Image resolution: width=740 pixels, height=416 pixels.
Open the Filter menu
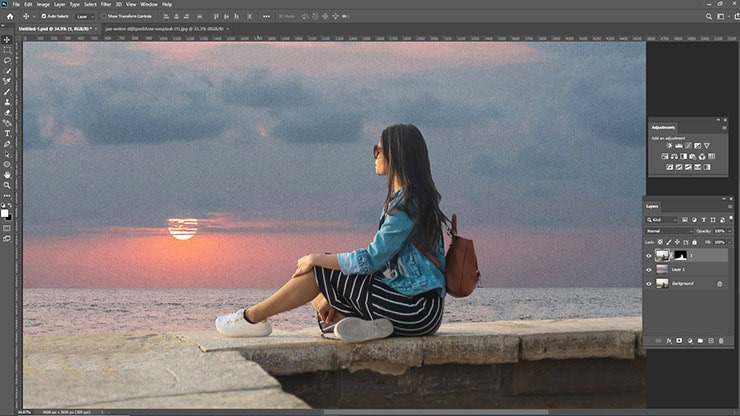[x=106, y=4]
